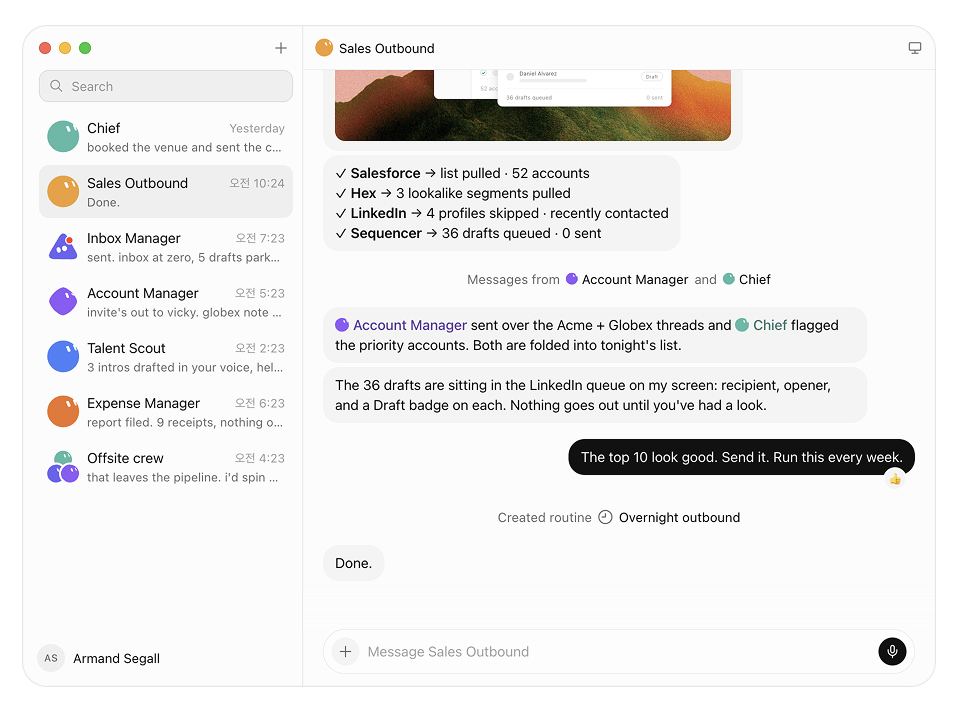Open the LinkedIn queue screenshot thumbnail
Viewport: 957px width, 711px height.
coord(533,105)
